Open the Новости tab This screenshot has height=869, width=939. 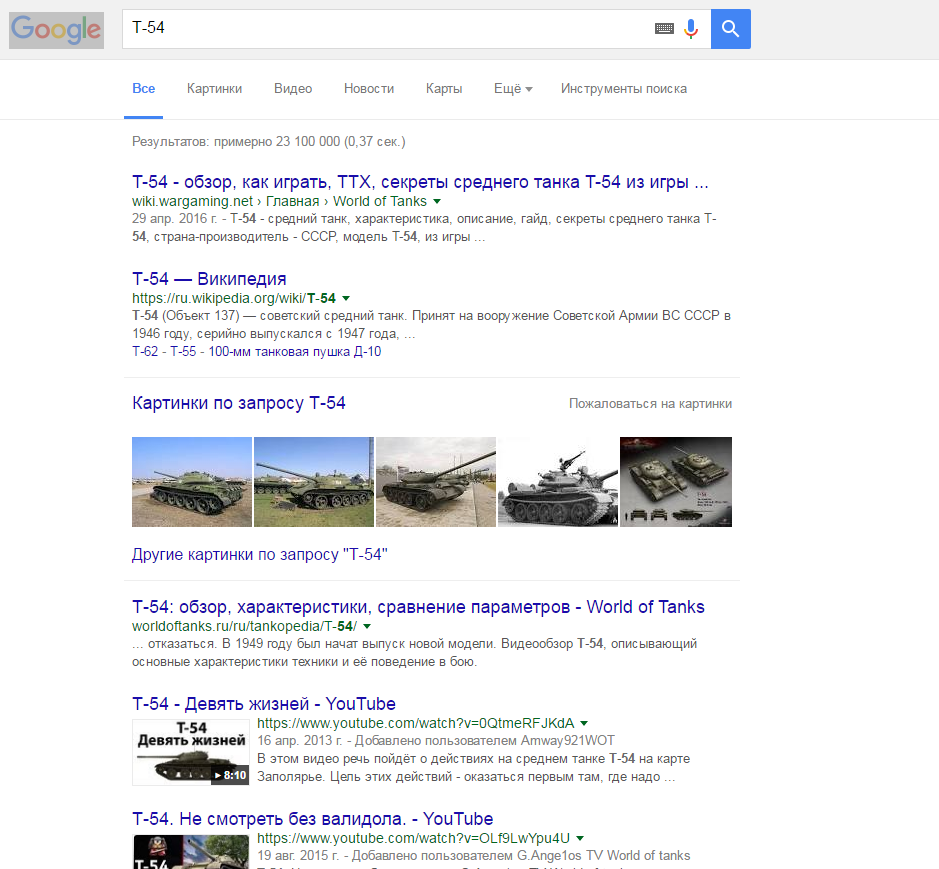point(369,89)
